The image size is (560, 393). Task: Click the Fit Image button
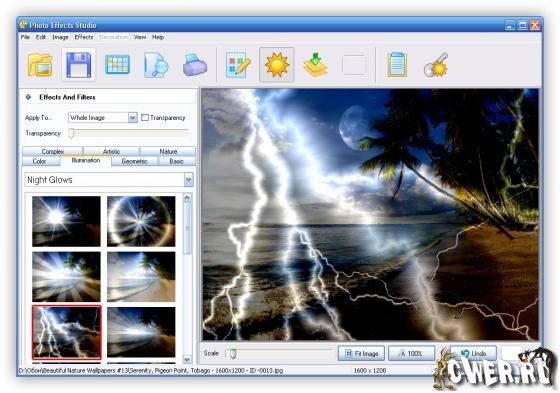[x=361, y=353]
